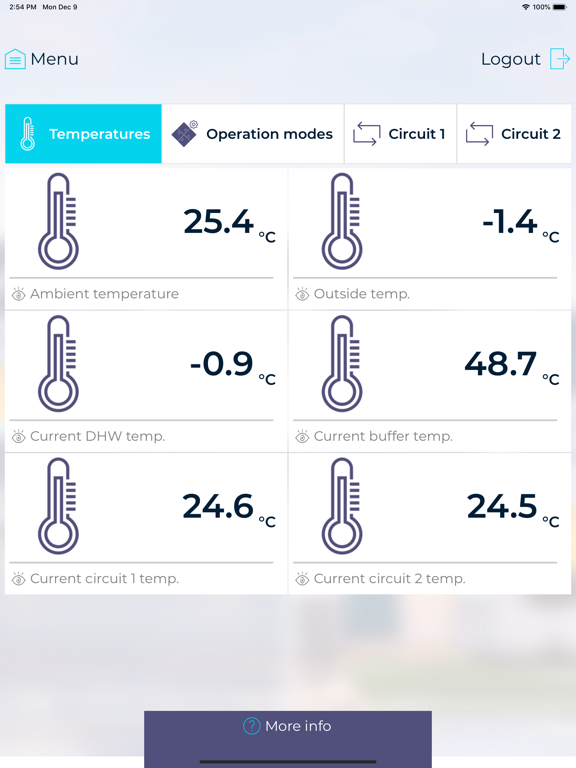This screenshot has height=768, width=576.
Task: Toggle eye icon next to Current circuit 2 temp.
Action: pyautogui.click(x=302, y=578)
